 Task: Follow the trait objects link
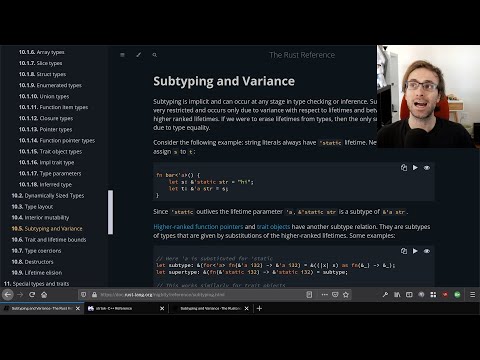[273, 227]
